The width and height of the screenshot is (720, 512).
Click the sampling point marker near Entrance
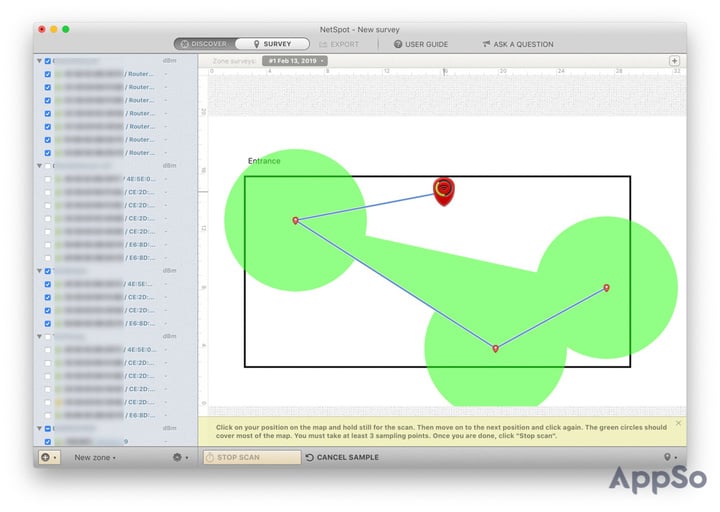tap(296, 220)
